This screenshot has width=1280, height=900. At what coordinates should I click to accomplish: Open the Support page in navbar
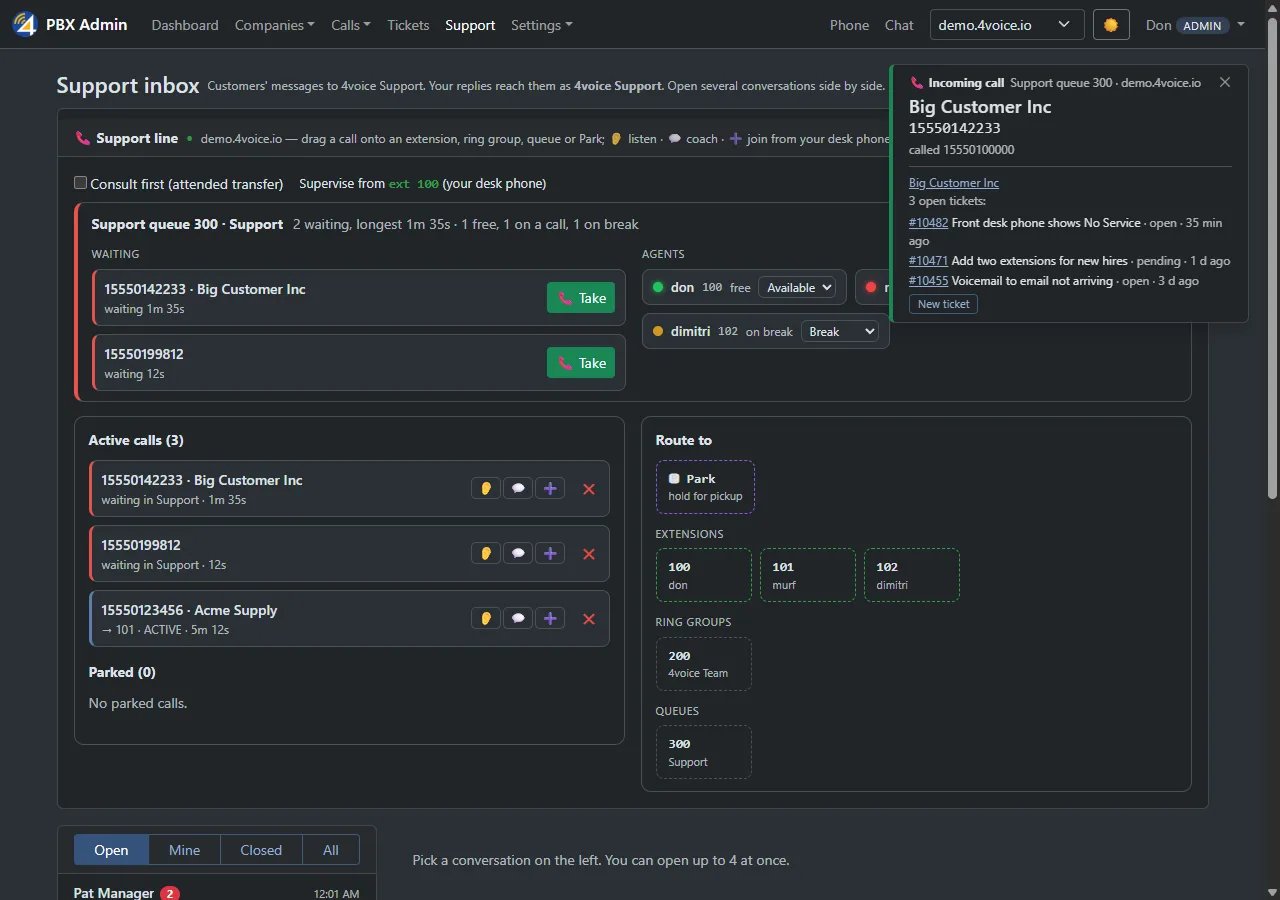point(470,25)
